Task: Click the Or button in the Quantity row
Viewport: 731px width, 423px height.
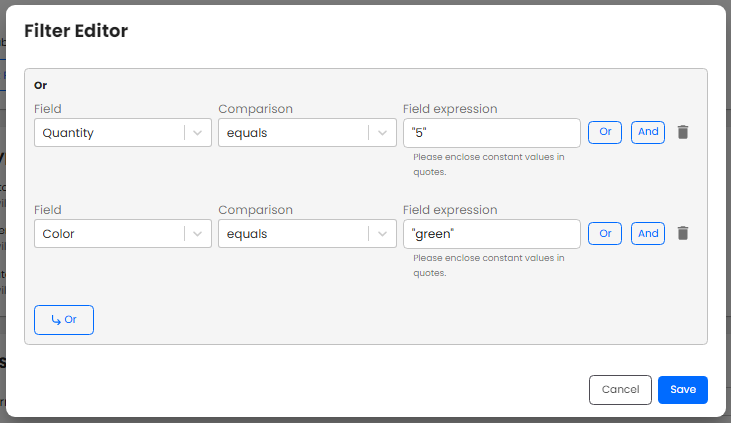Action: [x=605, y=132]
